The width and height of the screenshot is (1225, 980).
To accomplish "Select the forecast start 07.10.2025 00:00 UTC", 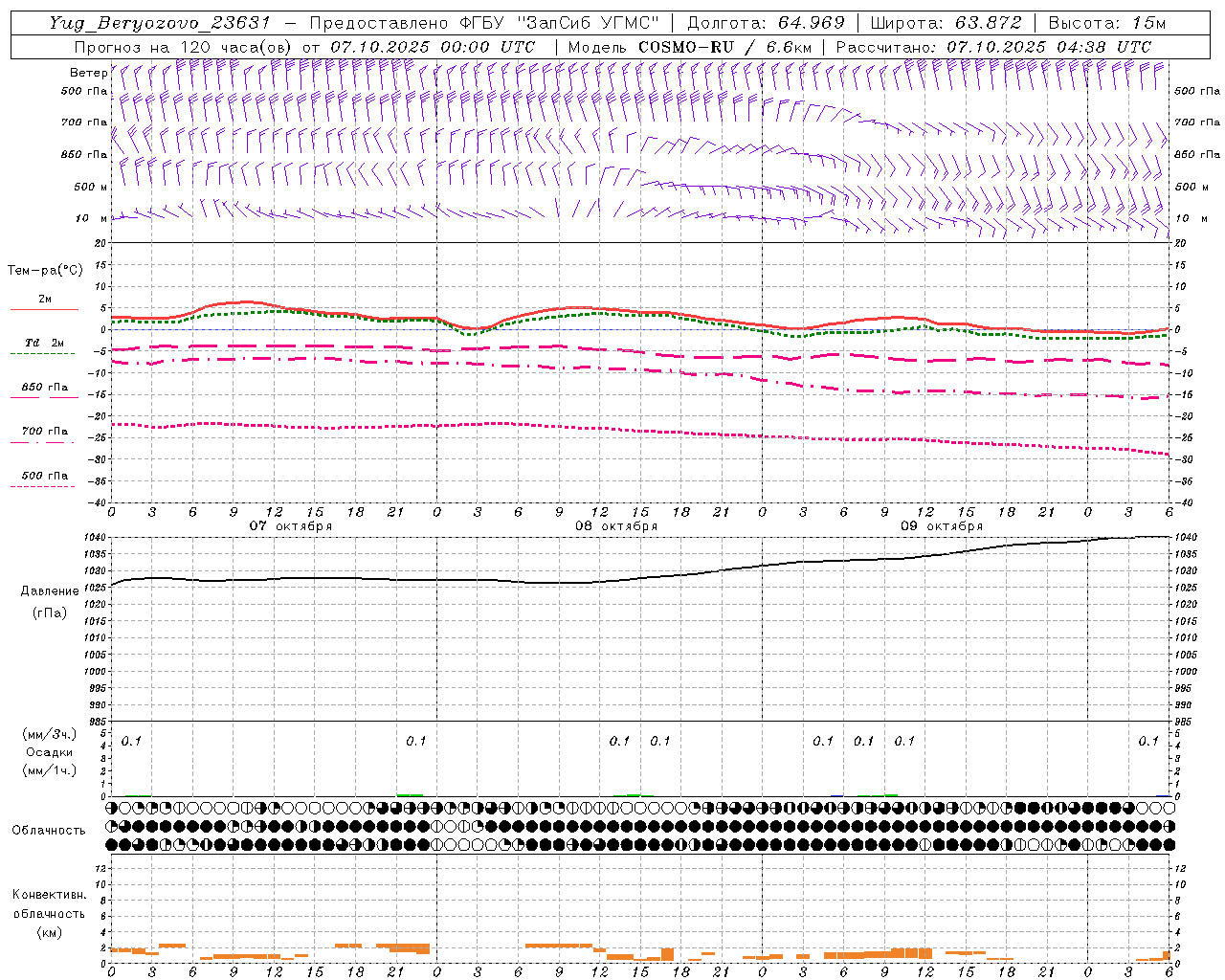I will [x=433, y=47].
